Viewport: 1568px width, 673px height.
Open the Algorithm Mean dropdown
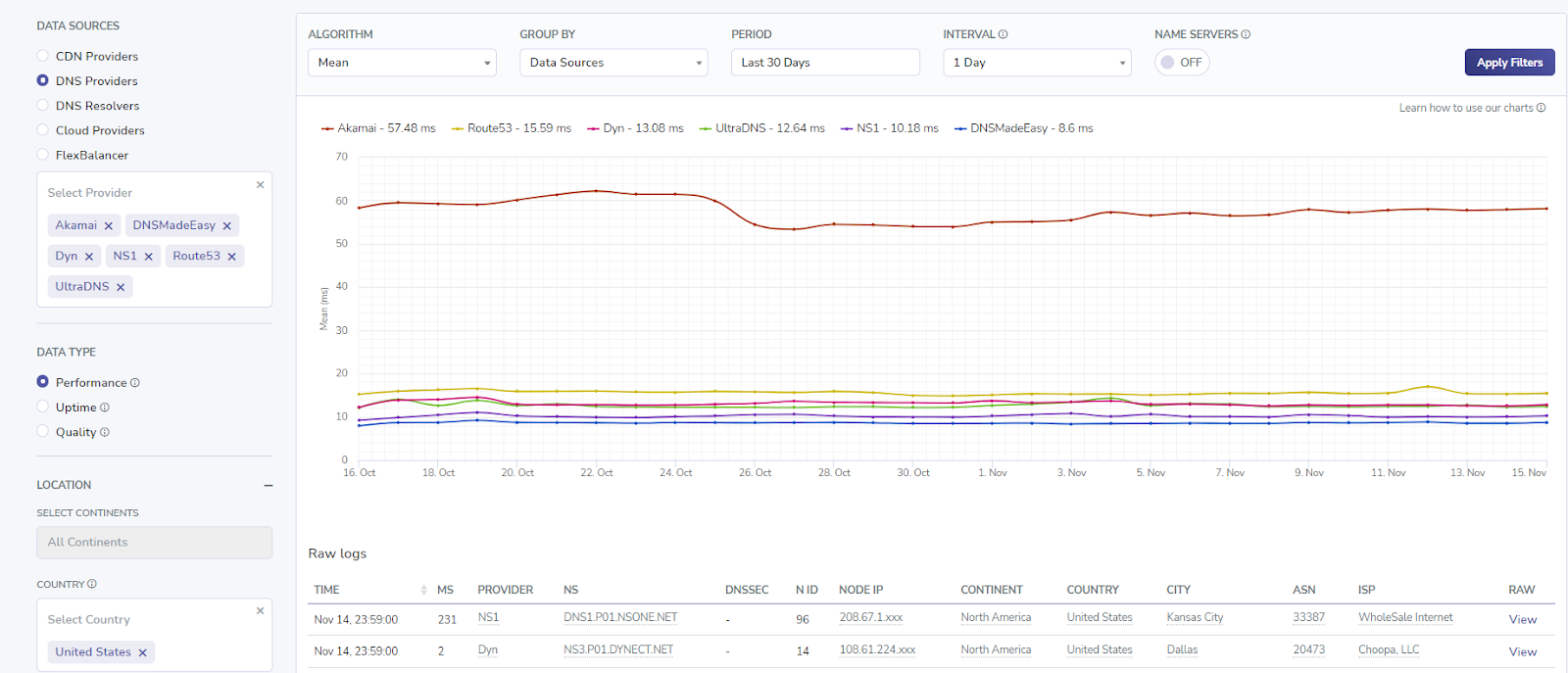(x=402, y=63)
